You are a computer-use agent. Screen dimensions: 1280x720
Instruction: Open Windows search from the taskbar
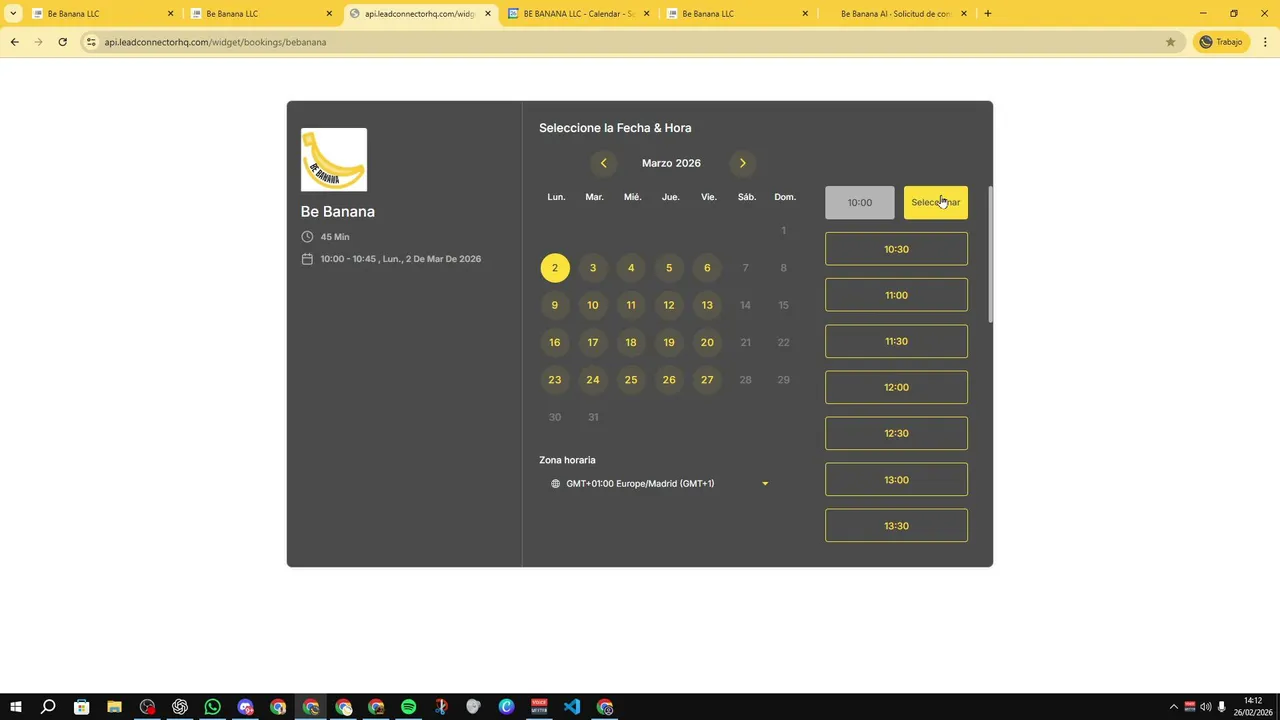[x=48, y=707]
